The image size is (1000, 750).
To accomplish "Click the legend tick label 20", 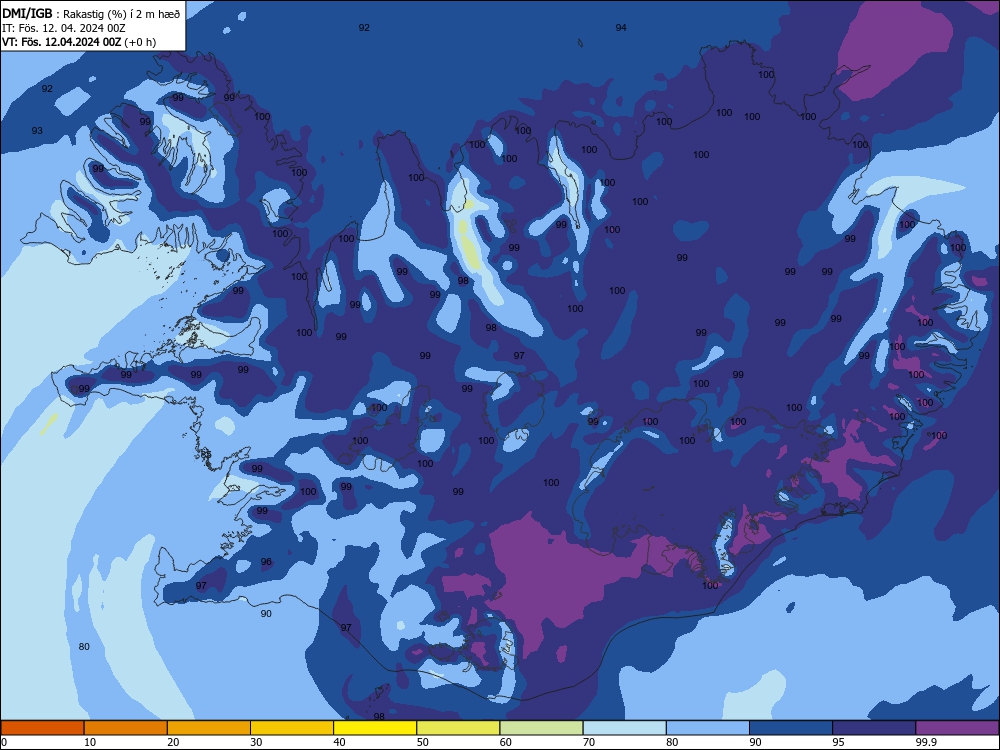I will click(x=173, y=742).
